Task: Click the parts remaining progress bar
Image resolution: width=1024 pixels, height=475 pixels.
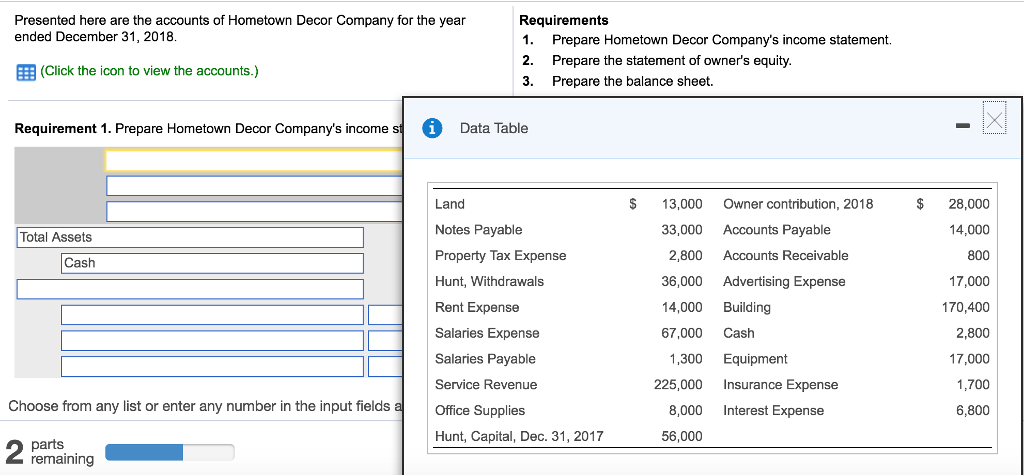Action: pos(169,452)
